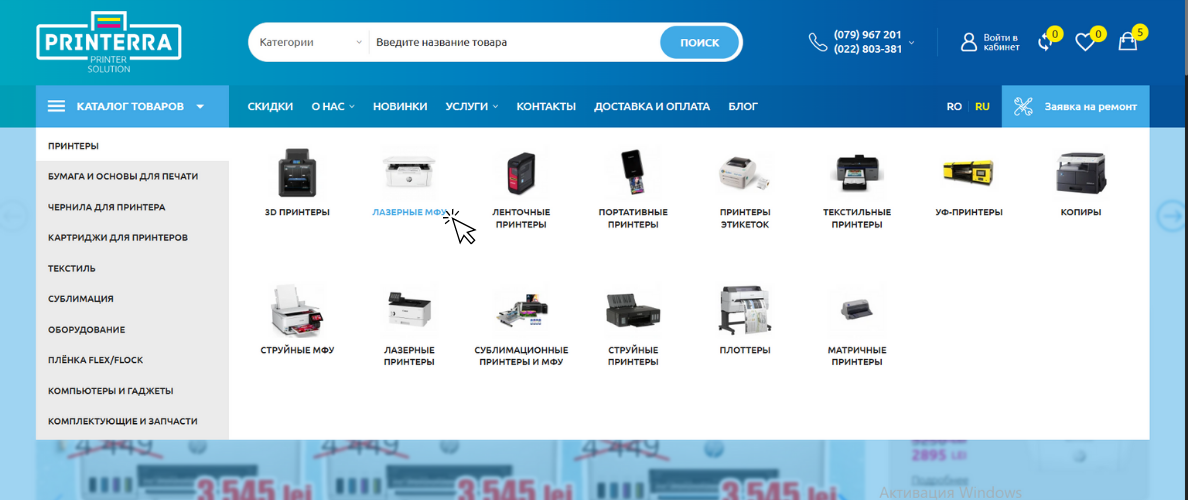Switch language to RU
Screen dimensions: 1188x500
982,107
